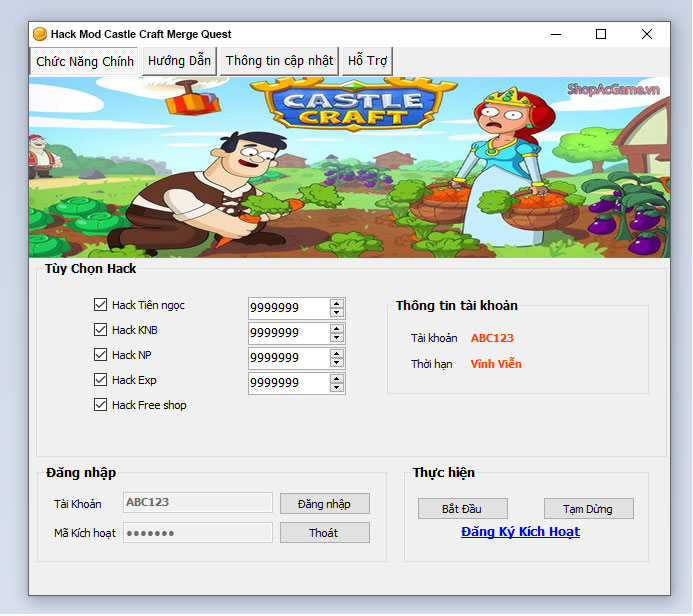Switch to the Chức Năng Chính tab
The image size is (693, 616).
84,61
